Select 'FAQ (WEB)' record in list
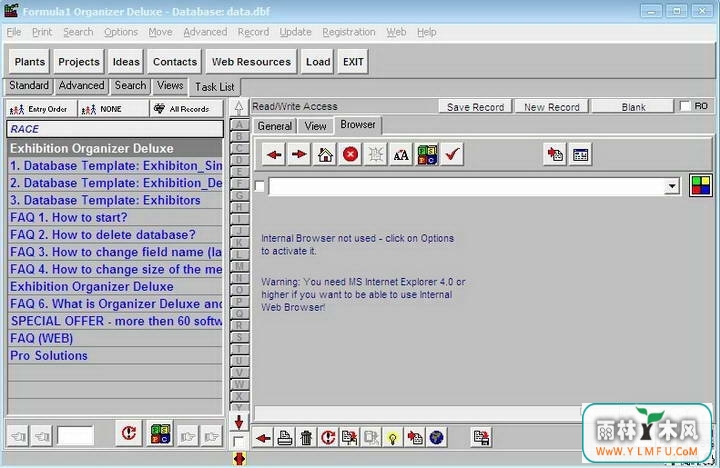Image resolution: width=720 pixels, height=468 pixels. click(115, 338)
